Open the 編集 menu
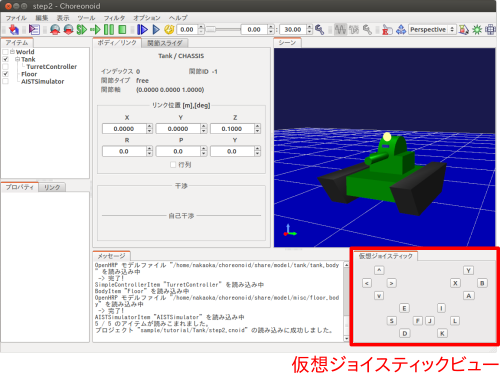Image resolution: width=500 pixels, height=373 pixels. [x=42, y=18]
